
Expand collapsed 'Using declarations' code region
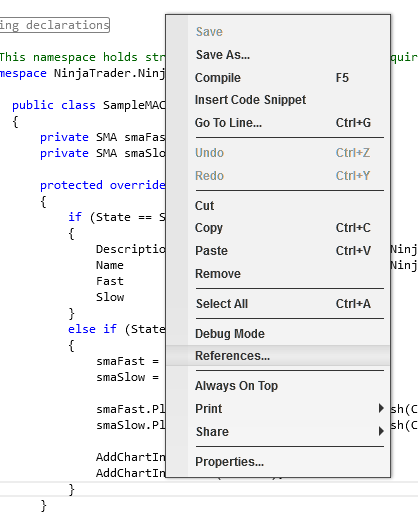[54, 25]
